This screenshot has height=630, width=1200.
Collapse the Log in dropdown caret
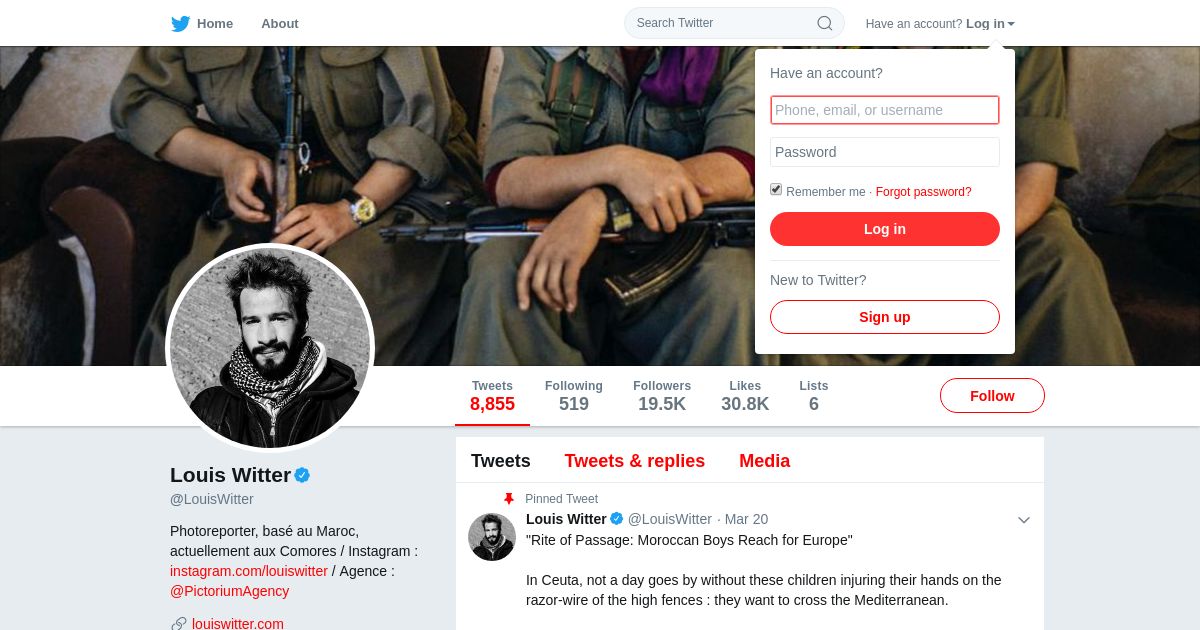(x=1011, y=24)
